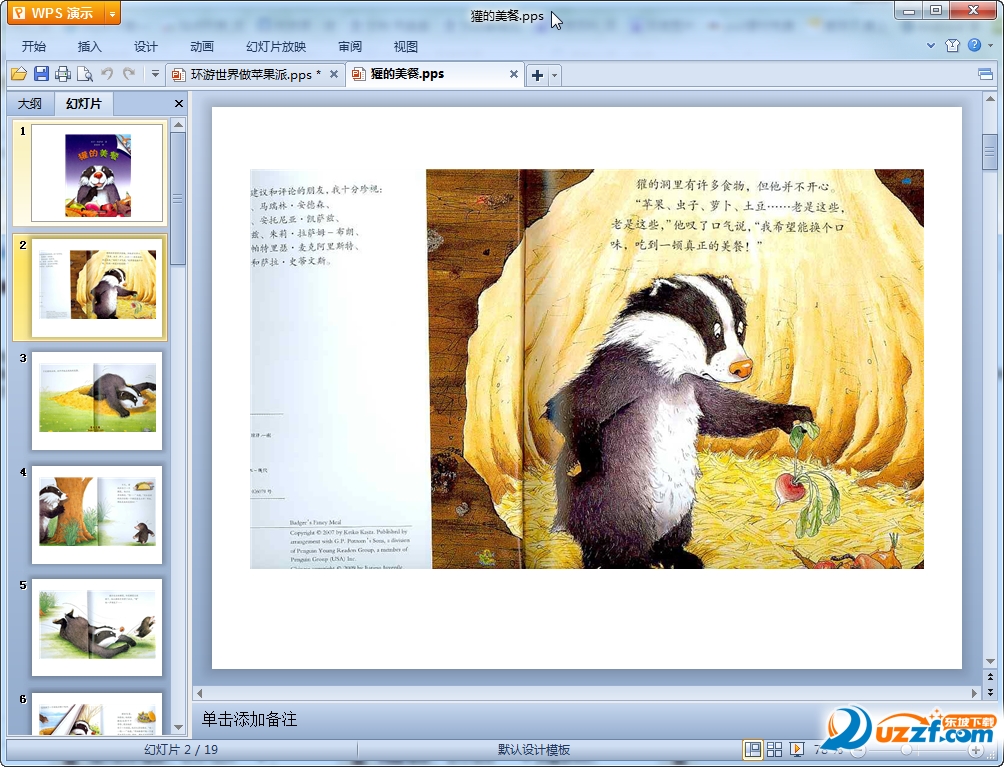Select slide 6 thumbnail
This screenshot has height=767, width=1004.
click(97, 713)
